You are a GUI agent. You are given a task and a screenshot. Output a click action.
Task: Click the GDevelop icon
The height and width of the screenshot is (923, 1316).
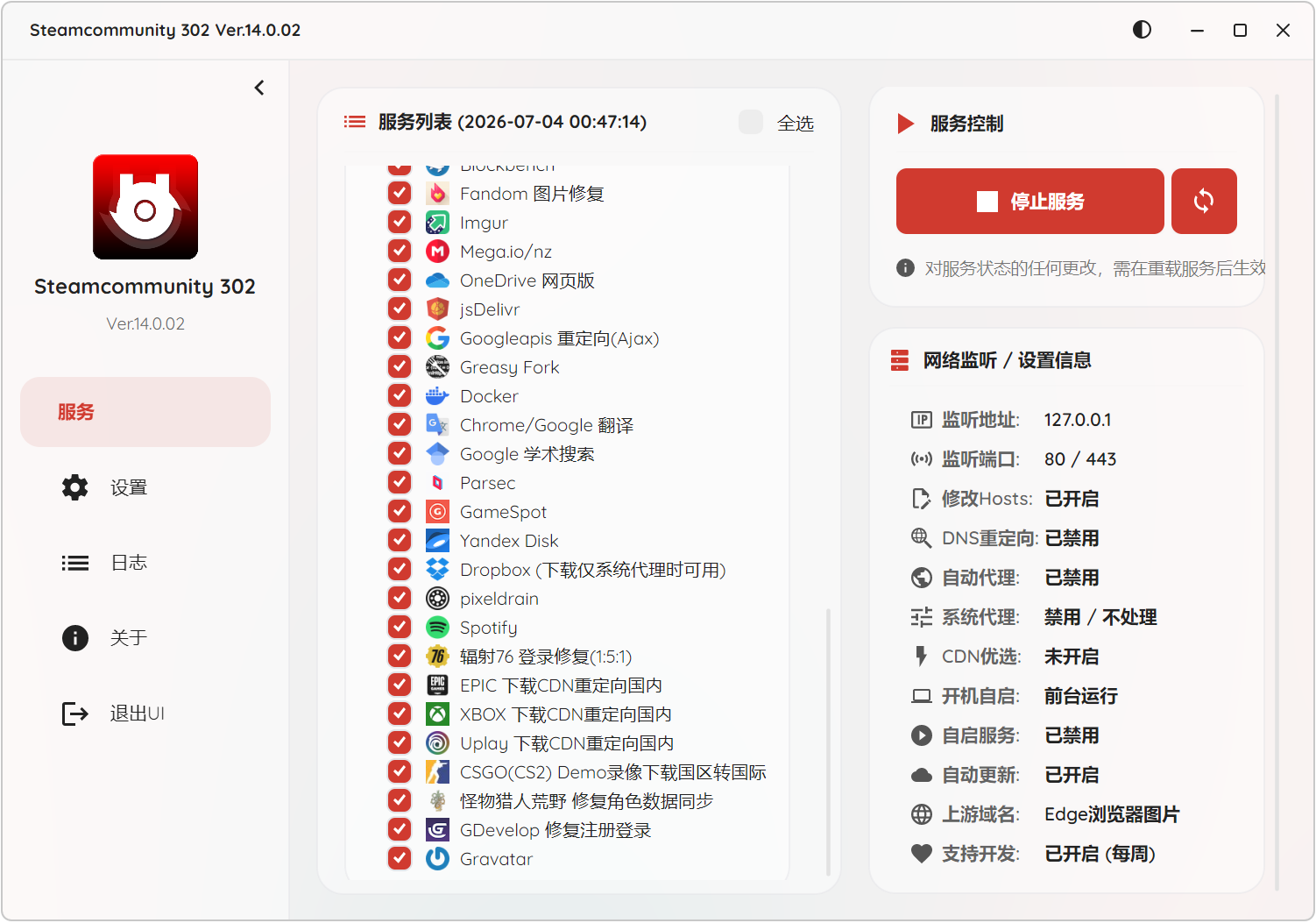tap(437, 830)
